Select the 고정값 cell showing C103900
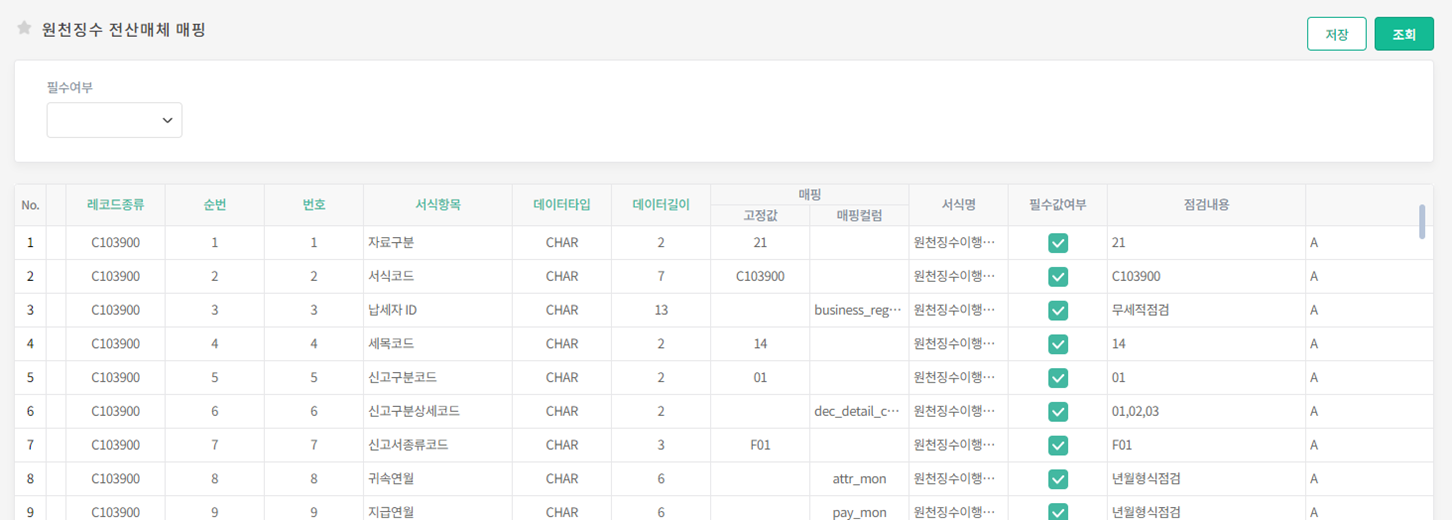 760,277
